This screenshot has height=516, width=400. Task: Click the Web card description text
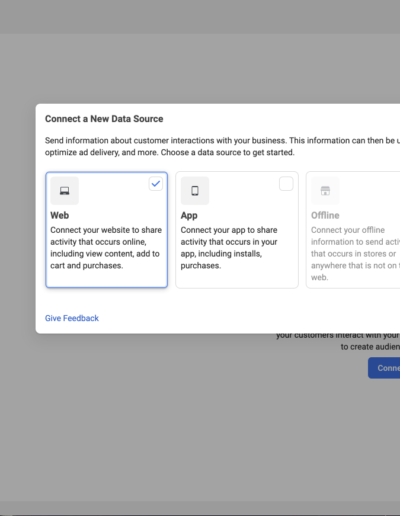pos(106,248)
